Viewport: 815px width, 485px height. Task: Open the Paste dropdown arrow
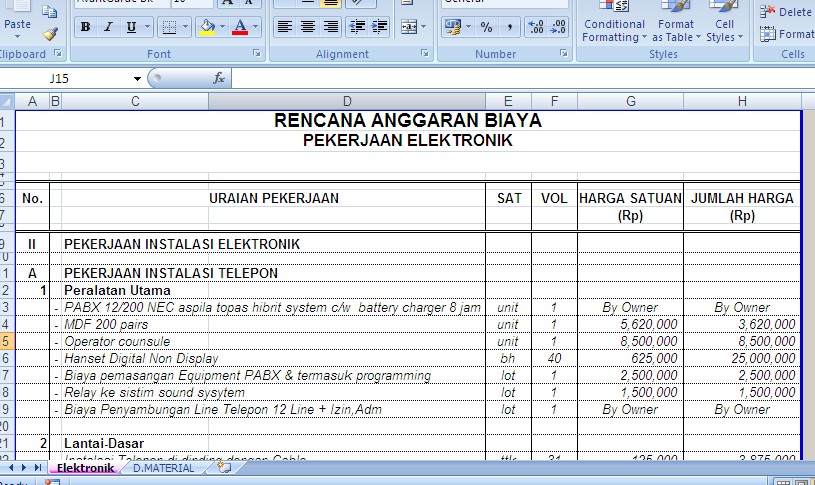[17, 36]
